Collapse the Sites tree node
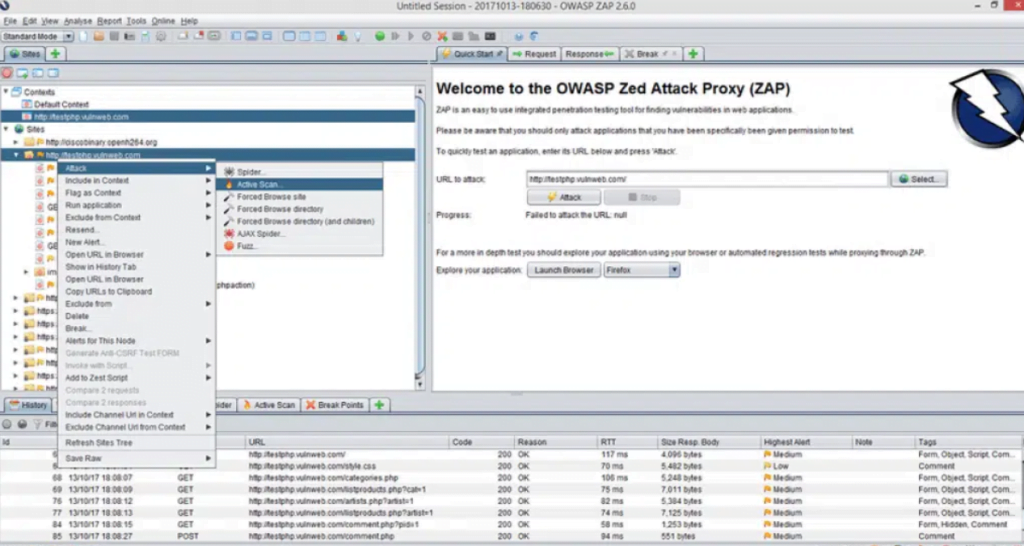Image resolution: width=1024 pixels, height=546 pixels. (6, 129)
